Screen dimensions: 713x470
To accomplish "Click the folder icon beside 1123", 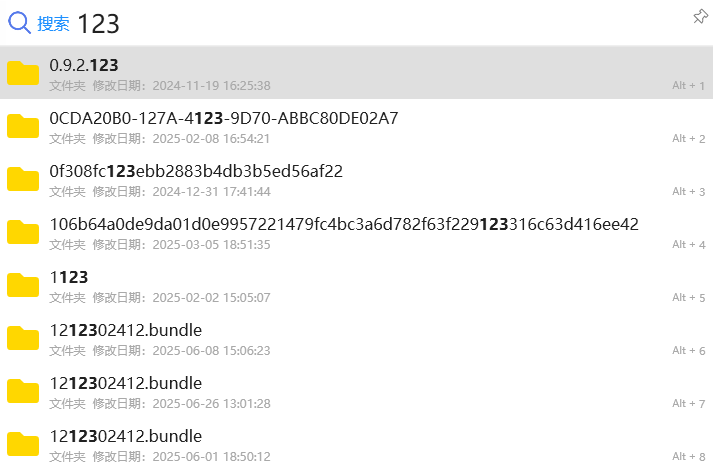I will pos(23,285).
